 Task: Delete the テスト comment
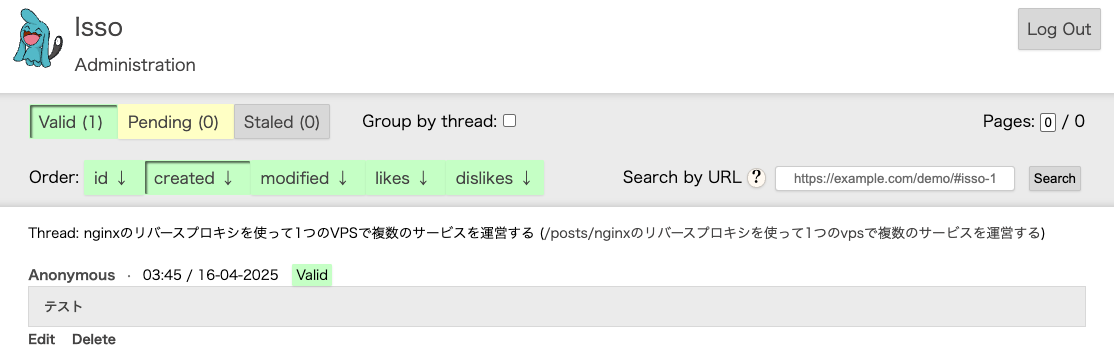pyautogui.click(x=94, y=339)
